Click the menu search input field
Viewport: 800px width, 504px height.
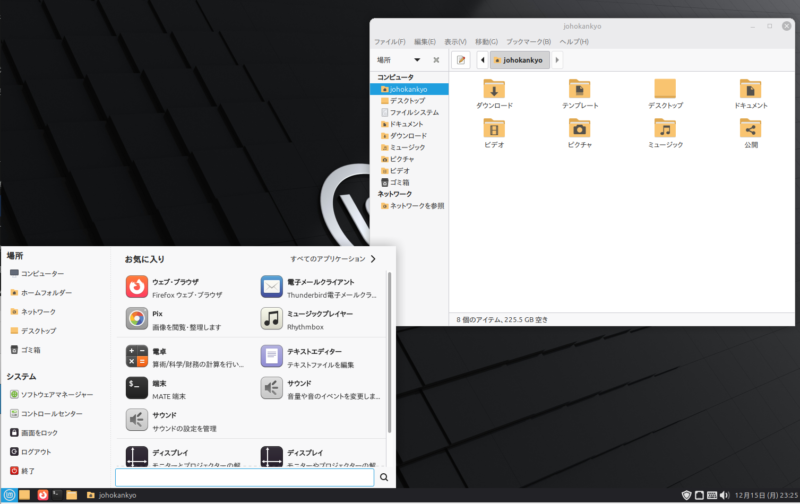coord(244,478)
